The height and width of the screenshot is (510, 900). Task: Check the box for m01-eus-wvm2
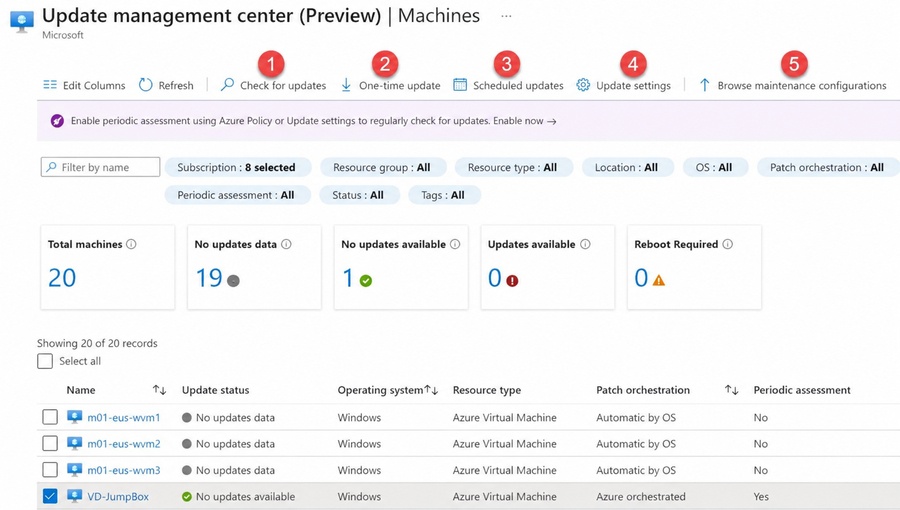(50, 443)
